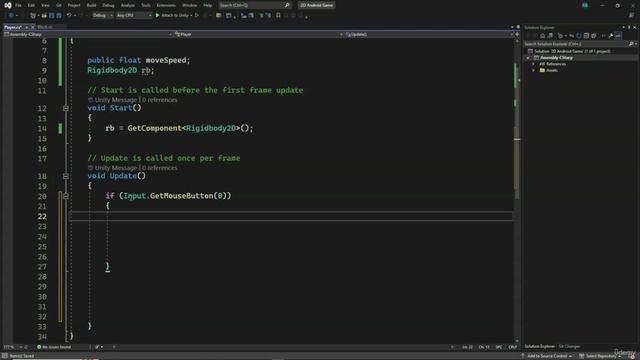The width and height of the screenshot is (640, 360).
Task: Open the Assembly-CSharp project navigation dropdown
Action: coord(87,34)
